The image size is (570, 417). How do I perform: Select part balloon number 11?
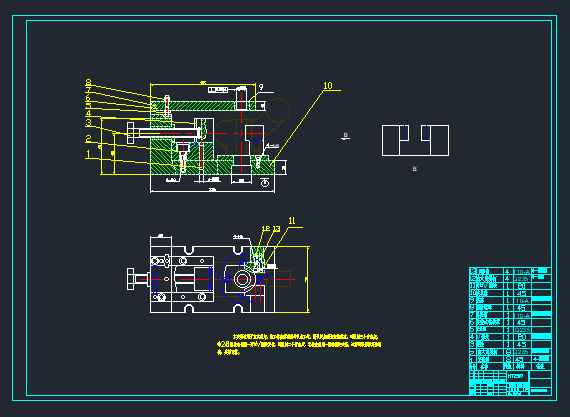292,221
